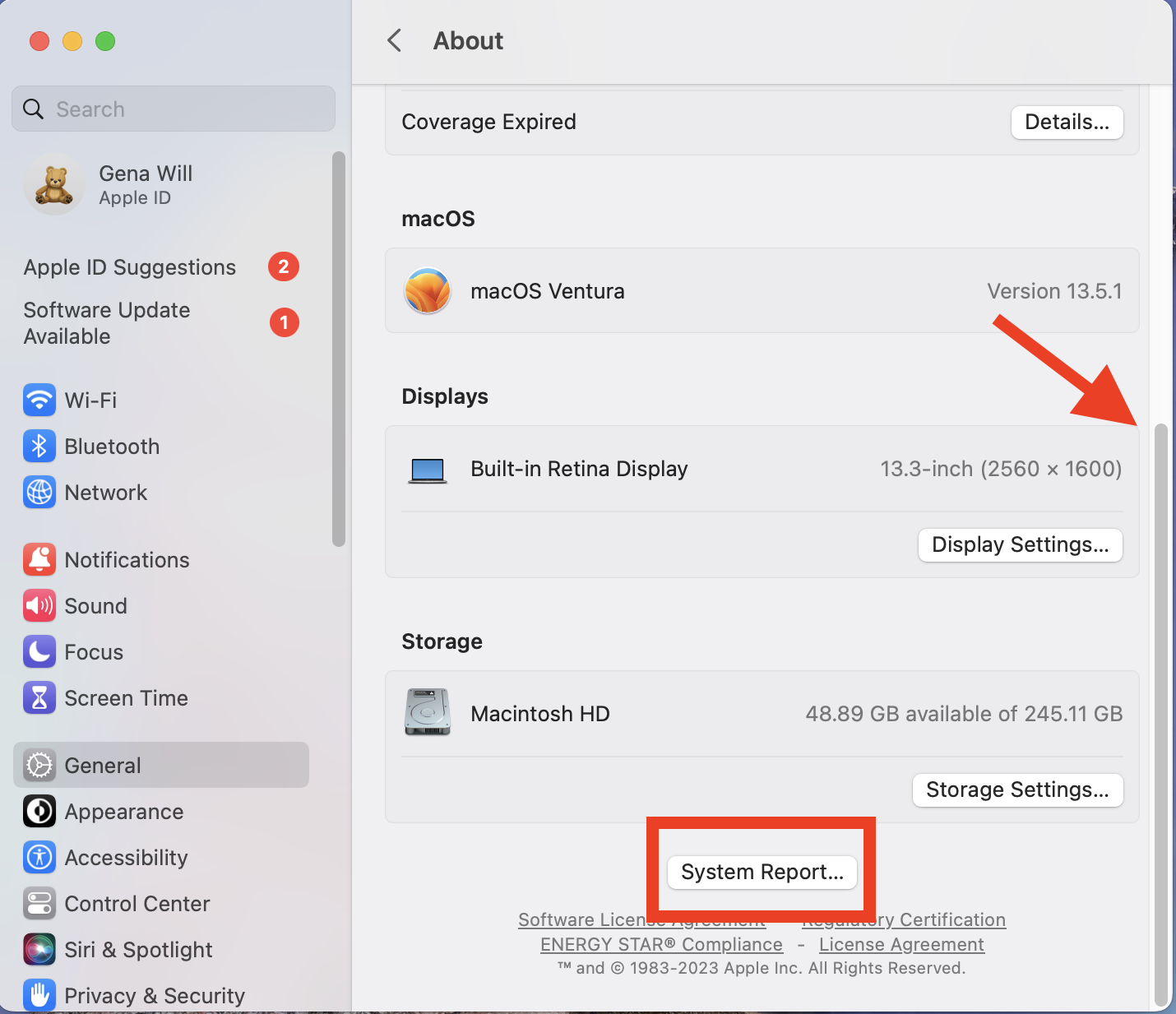Screen dimensions: 1176x1014
Task: Open ENERGY STAR Compliance link
Action: pyautogui.click(x=661, y=944)
